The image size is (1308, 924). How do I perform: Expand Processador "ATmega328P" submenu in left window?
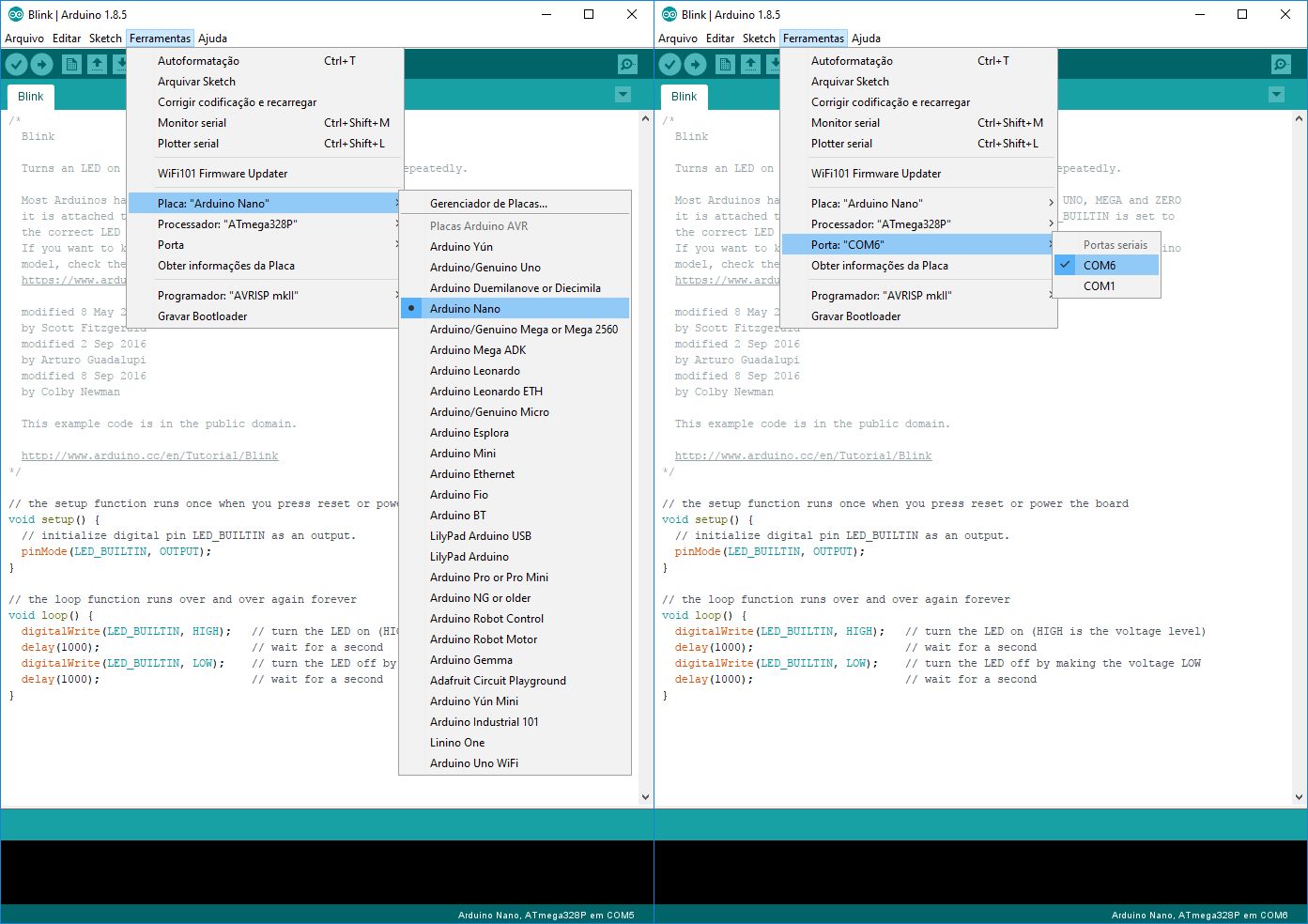point(265,223)
